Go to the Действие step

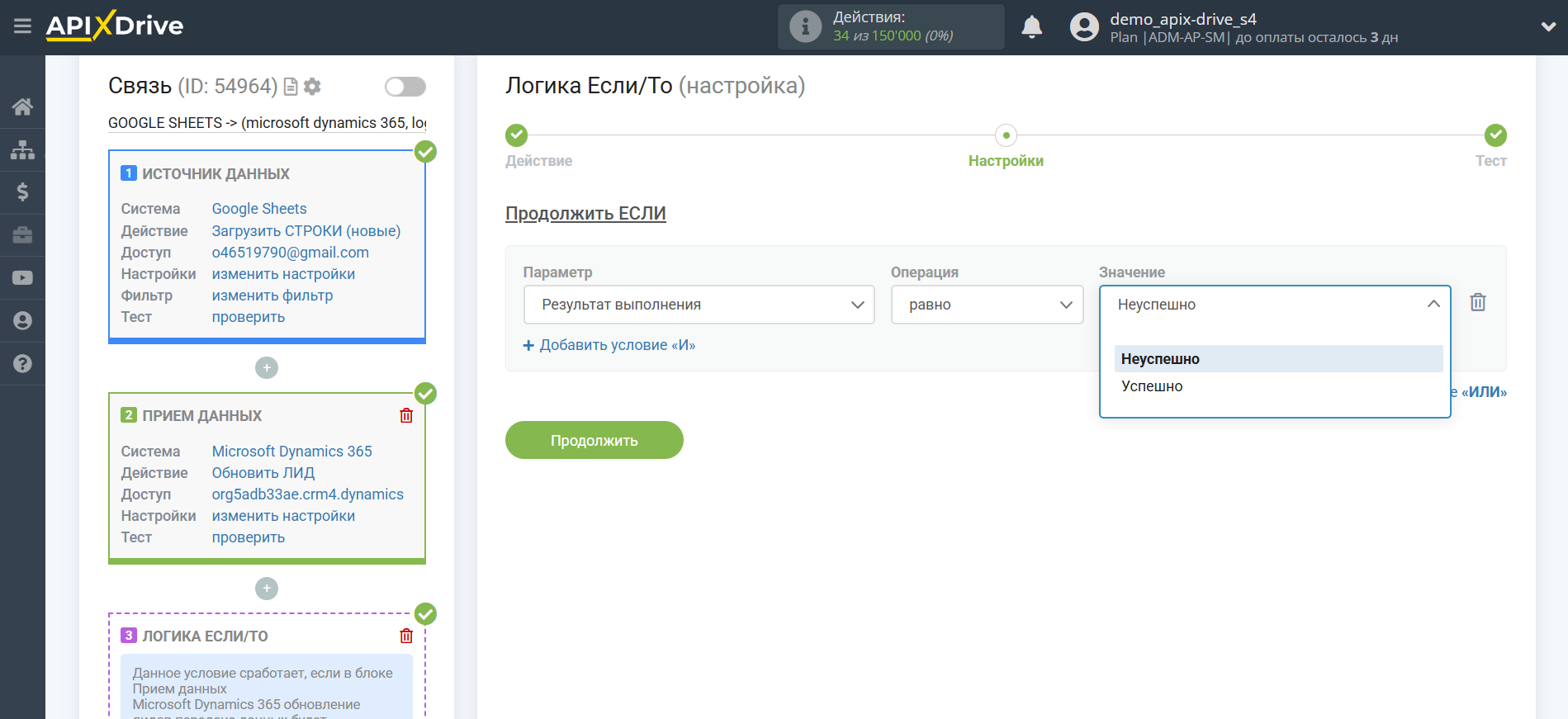[538, 161]
